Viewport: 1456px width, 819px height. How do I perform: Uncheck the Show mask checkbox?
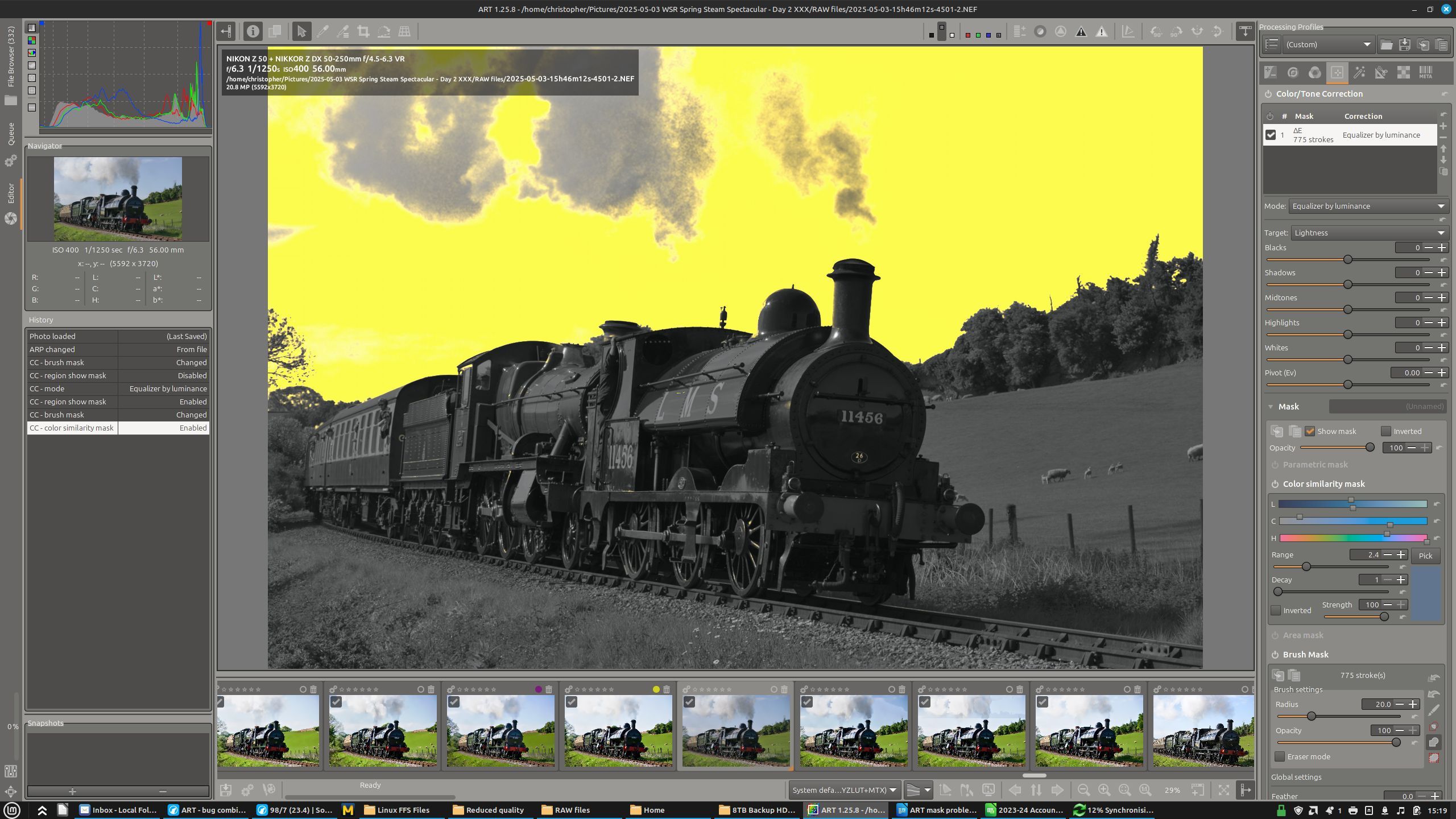pyautogui.click(x=1310, y=431)
